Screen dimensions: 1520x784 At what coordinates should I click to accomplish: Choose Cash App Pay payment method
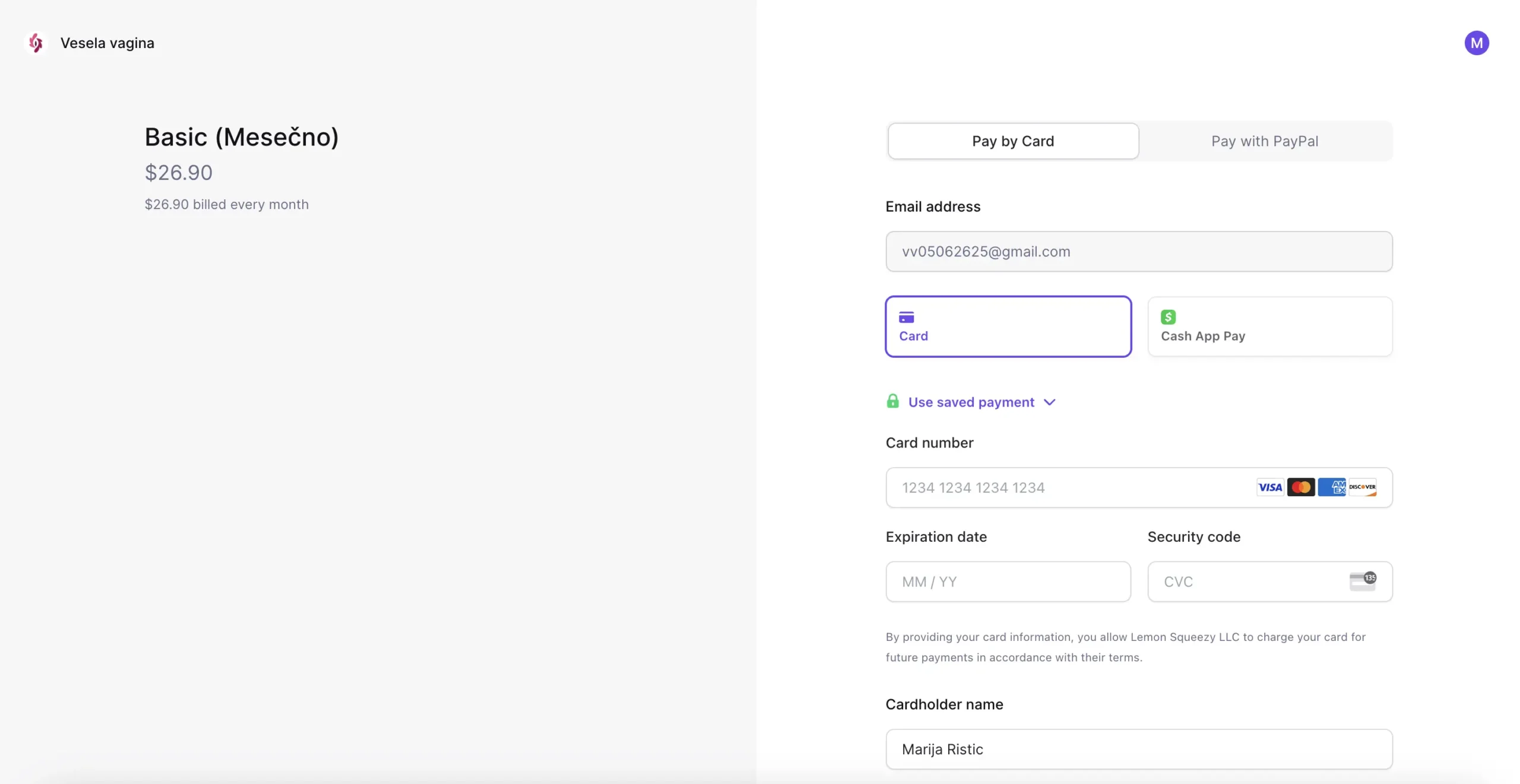[x=1269, y=326]
